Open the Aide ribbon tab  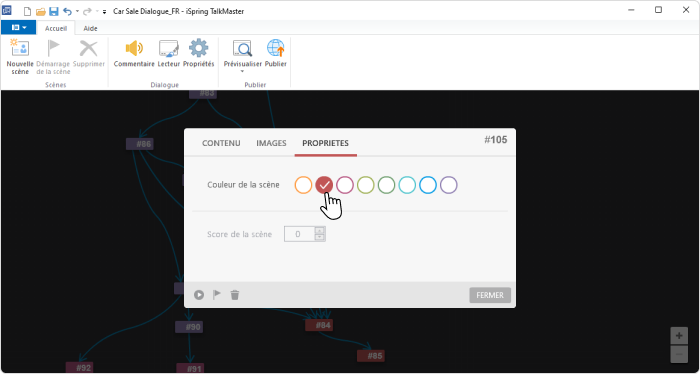[91, 28]
